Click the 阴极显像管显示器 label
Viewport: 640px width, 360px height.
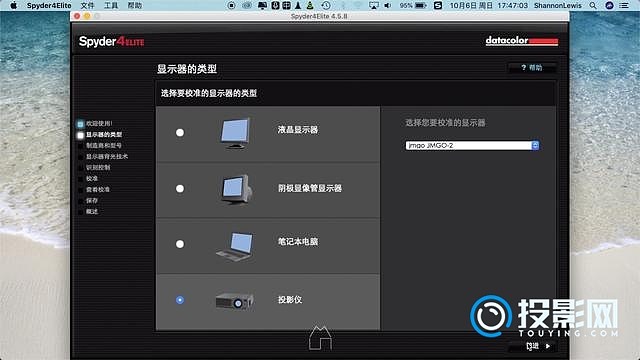[x=310, y=188]
